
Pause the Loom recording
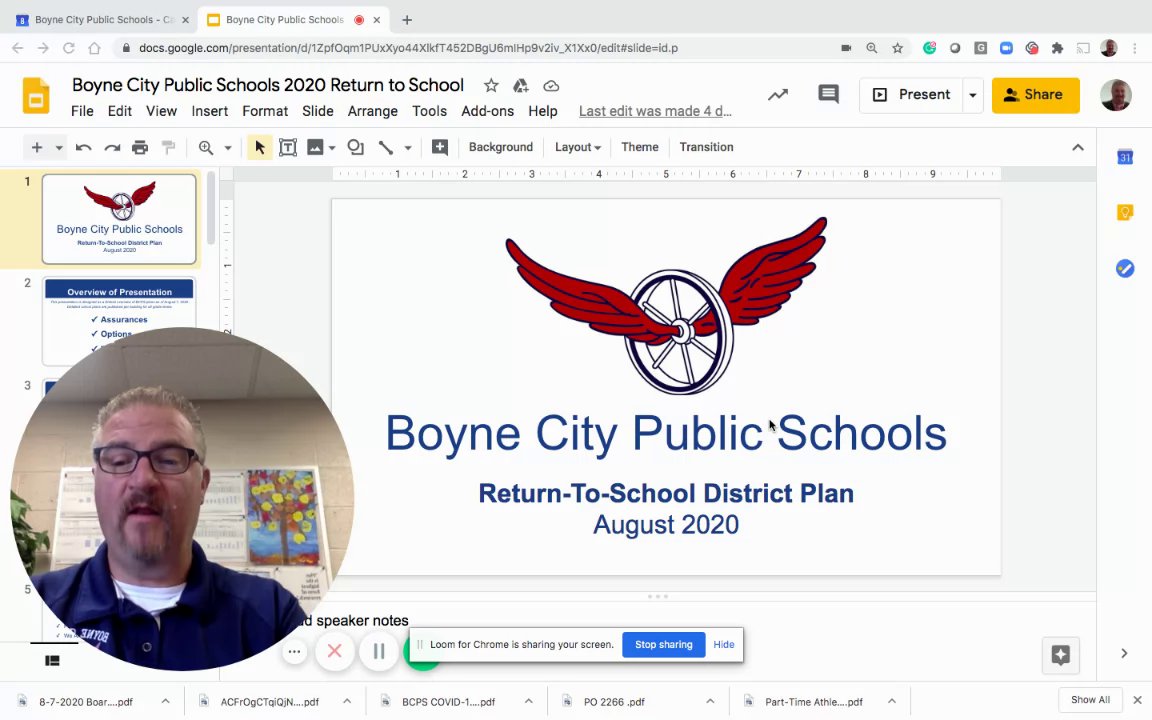[379, 651]
